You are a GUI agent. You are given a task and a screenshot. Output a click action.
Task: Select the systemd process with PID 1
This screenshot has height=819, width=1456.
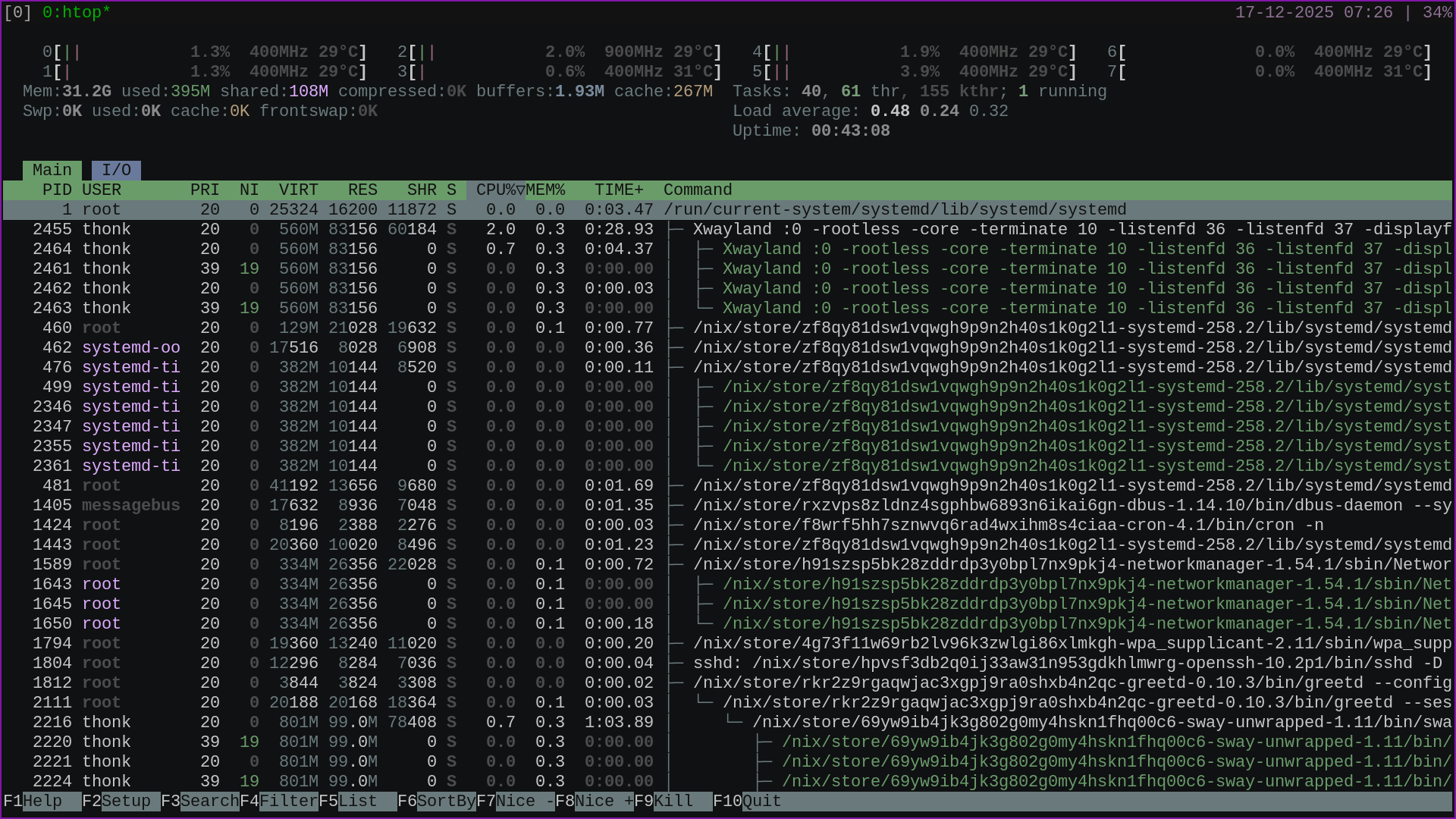(x=303, y=209)
